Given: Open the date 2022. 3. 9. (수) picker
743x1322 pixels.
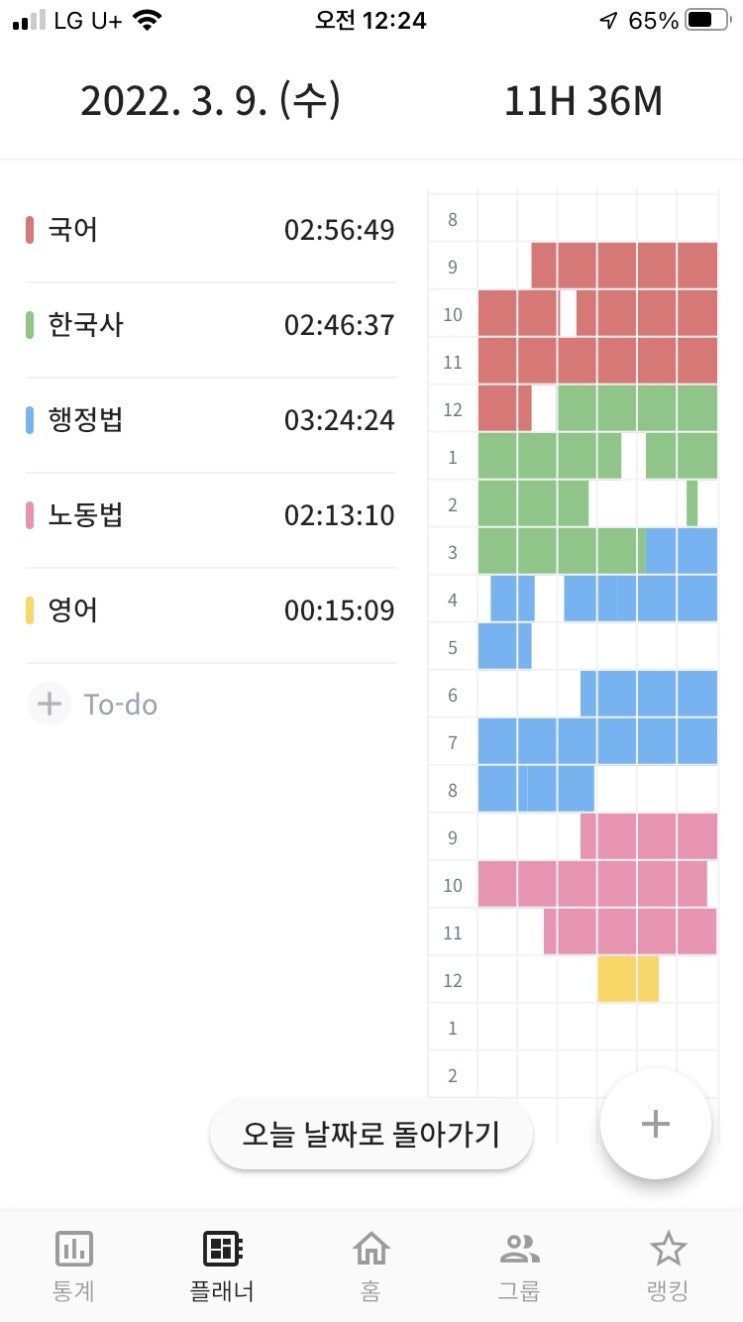Looking at the screenshot, I should coord(210,101).
